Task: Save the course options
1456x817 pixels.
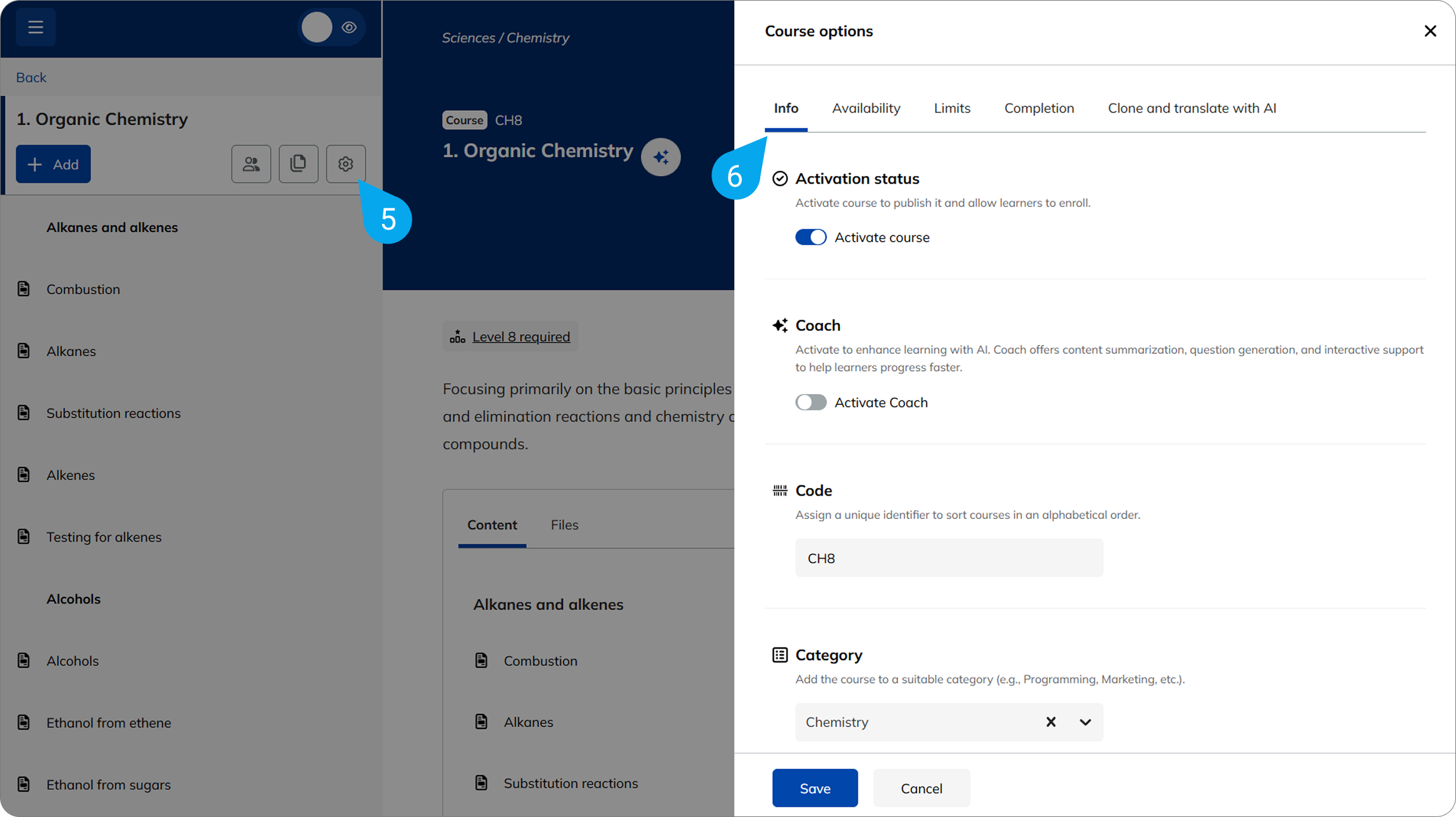Action: click(x=815, y=788)
